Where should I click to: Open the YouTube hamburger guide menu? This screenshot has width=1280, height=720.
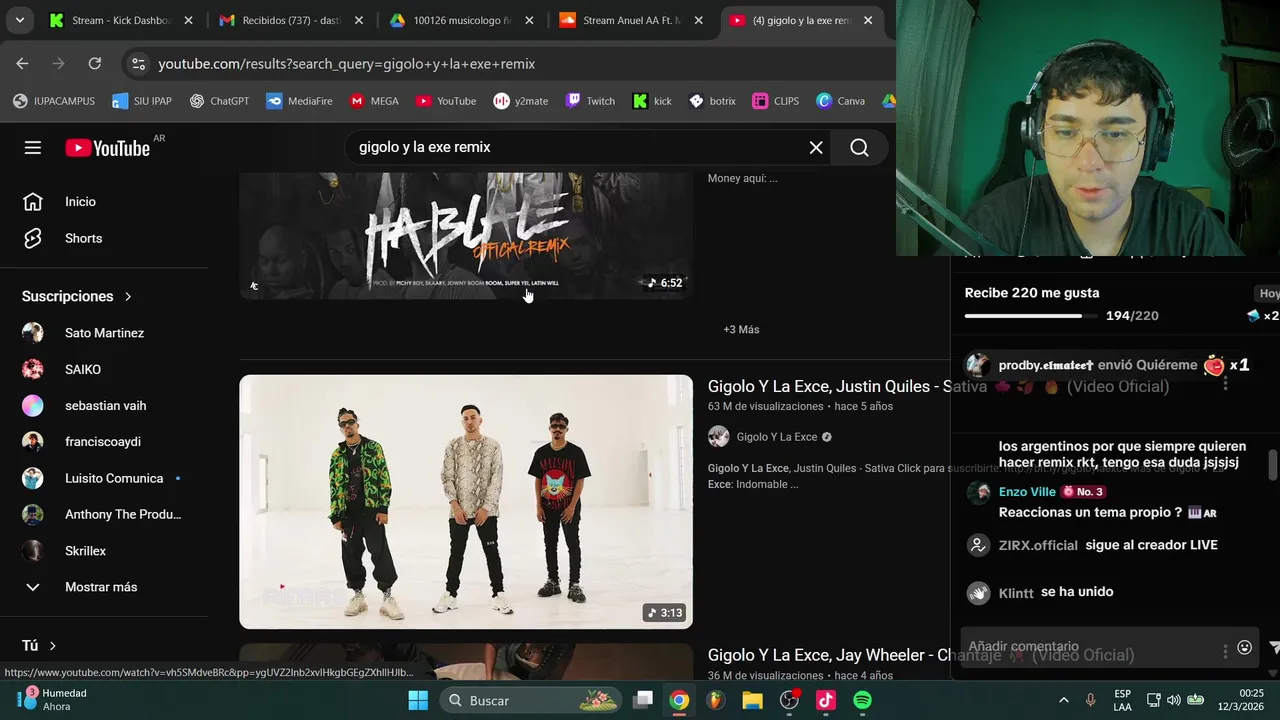tap(33, 148)
